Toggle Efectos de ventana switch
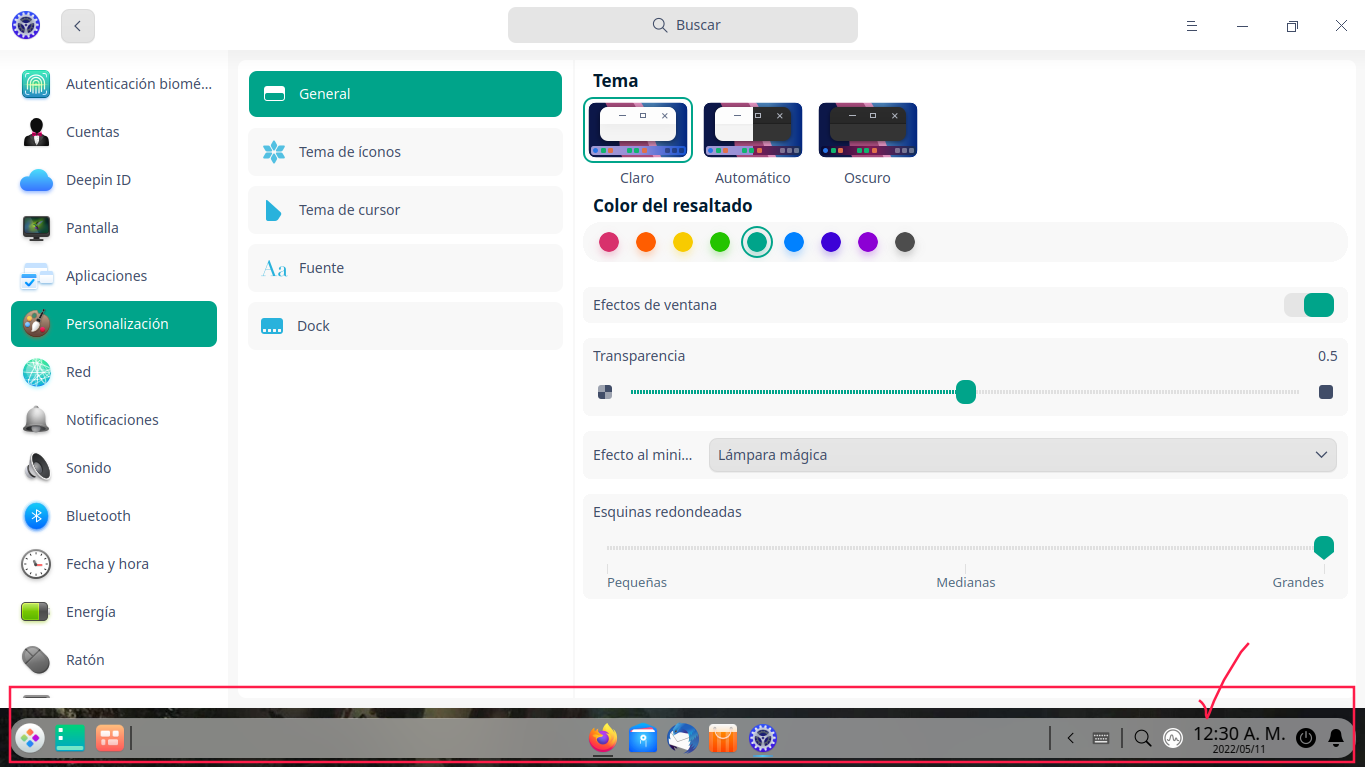The image size is (1365, 767). point(1309,305)
